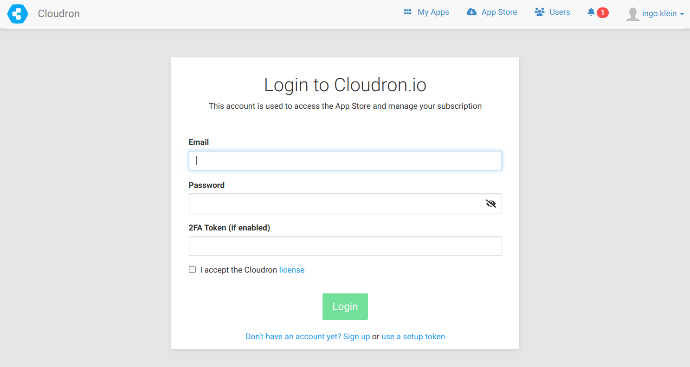Click the green Login button
The height and width of the screenshot is (367, 690).
click(x=345, y=306)
